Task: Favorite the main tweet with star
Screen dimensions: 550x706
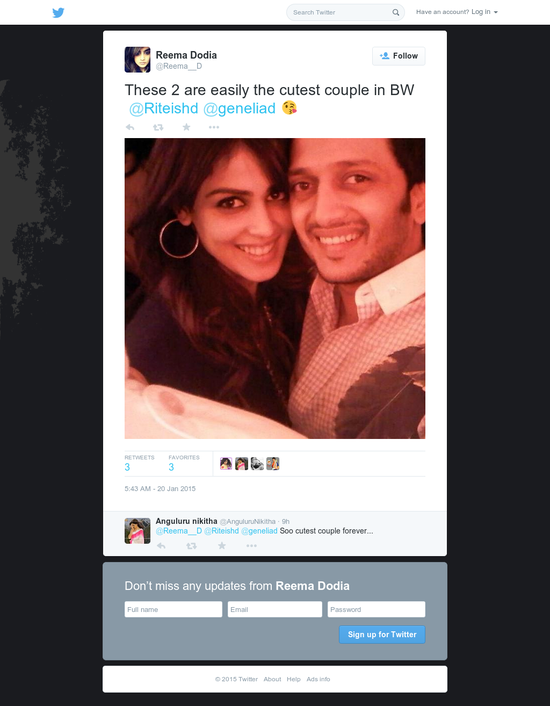Action: point(186,127)
